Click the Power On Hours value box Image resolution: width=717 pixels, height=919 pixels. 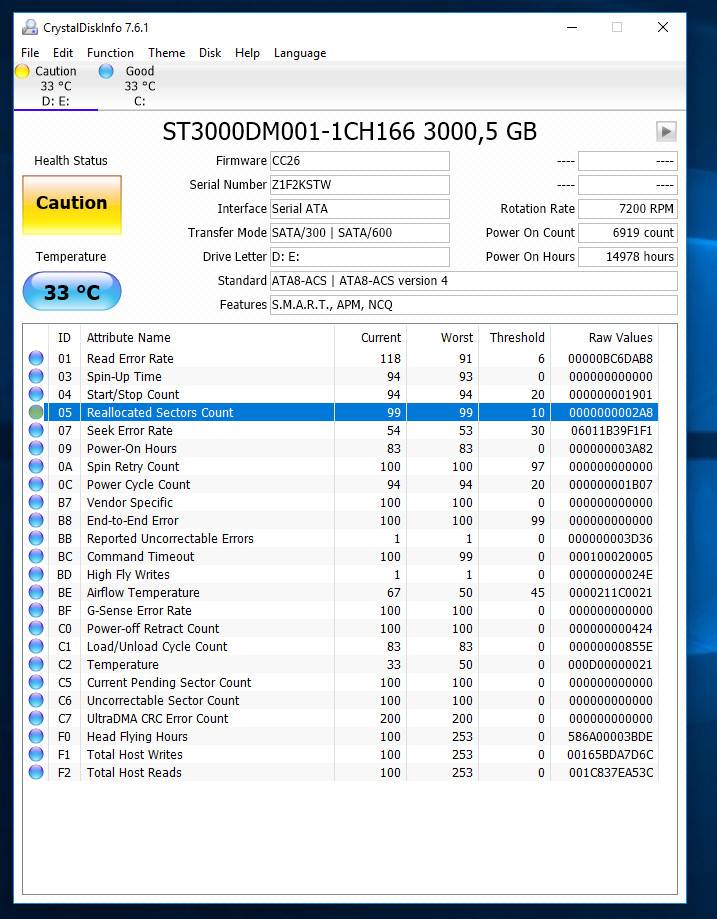(627, 257)
